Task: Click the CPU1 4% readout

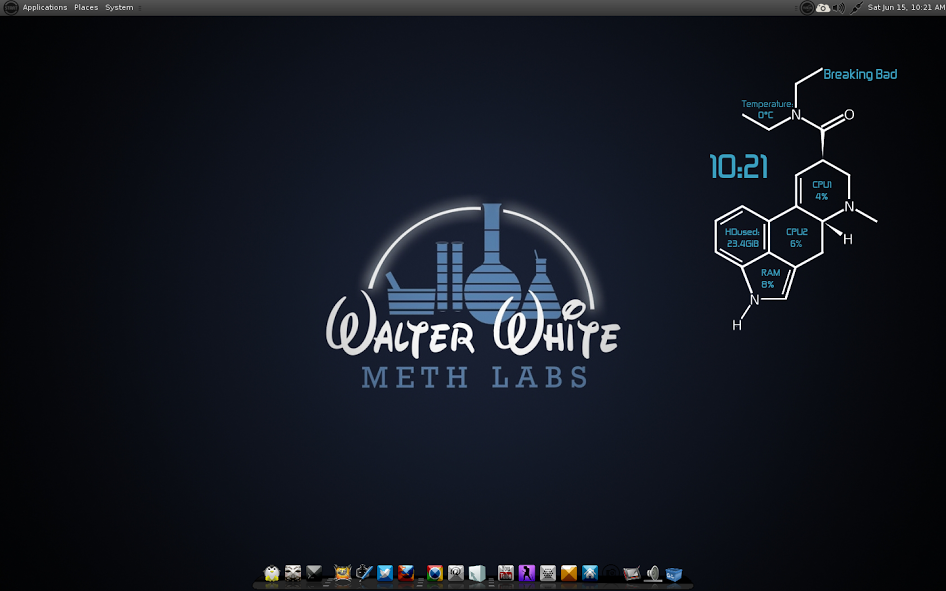Action: [x=822, y=191]
